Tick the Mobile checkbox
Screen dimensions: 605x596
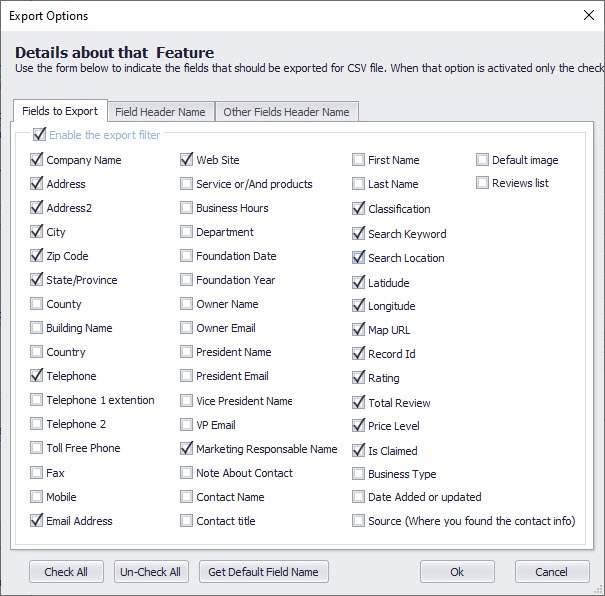[37, 496]
